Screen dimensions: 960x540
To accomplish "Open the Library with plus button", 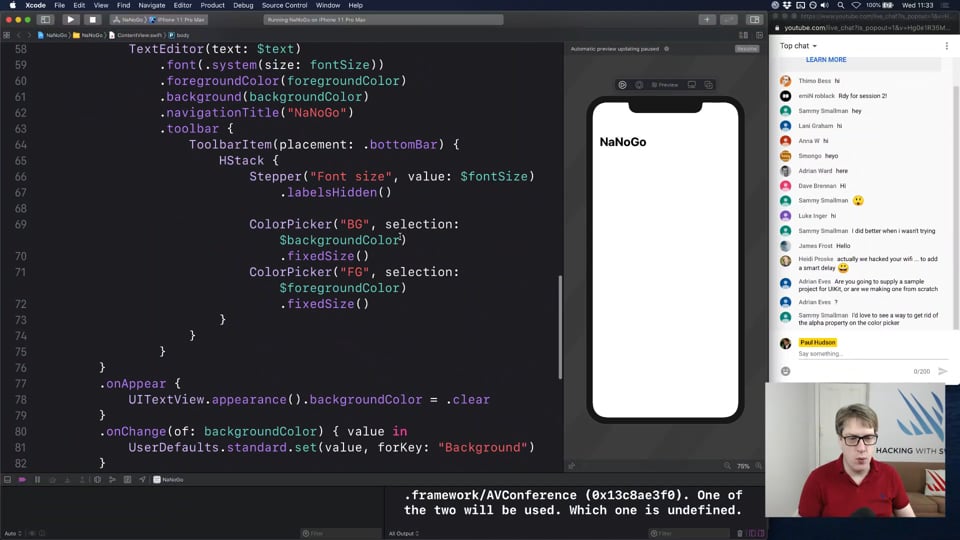I will click(707, 20).
